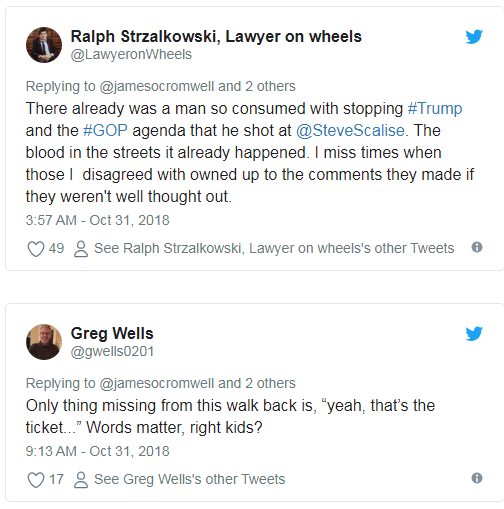Open Ralph Strzalkowski's profile picture

[44, 45]
